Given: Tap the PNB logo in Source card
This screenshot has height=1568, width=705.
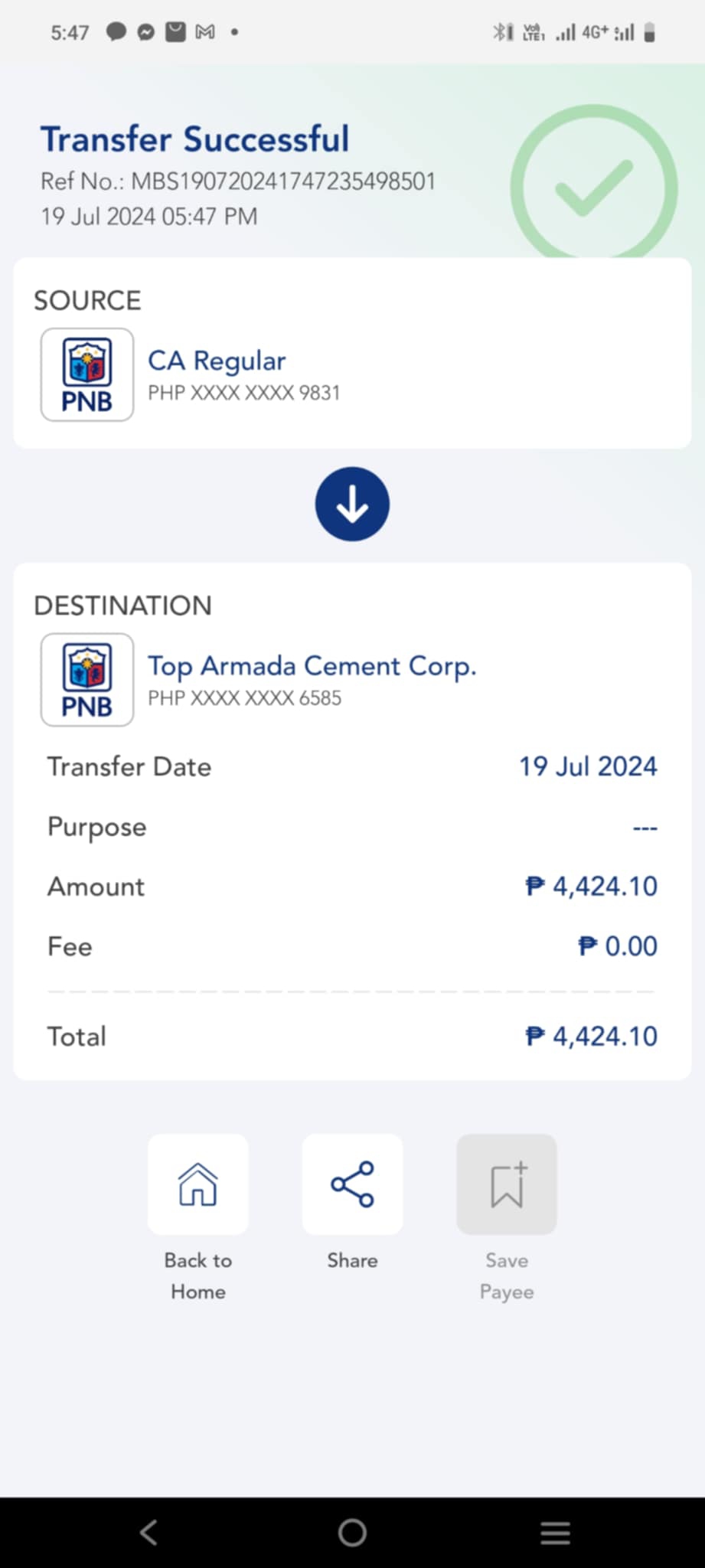Looking at the screenshot, I should click(87, 375).
